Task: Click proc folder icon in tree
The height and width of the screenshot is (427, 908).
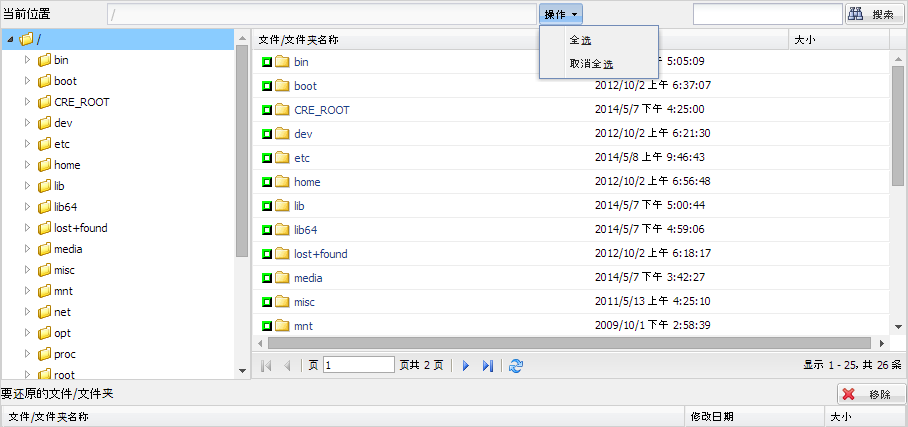Action: point(45,354)
